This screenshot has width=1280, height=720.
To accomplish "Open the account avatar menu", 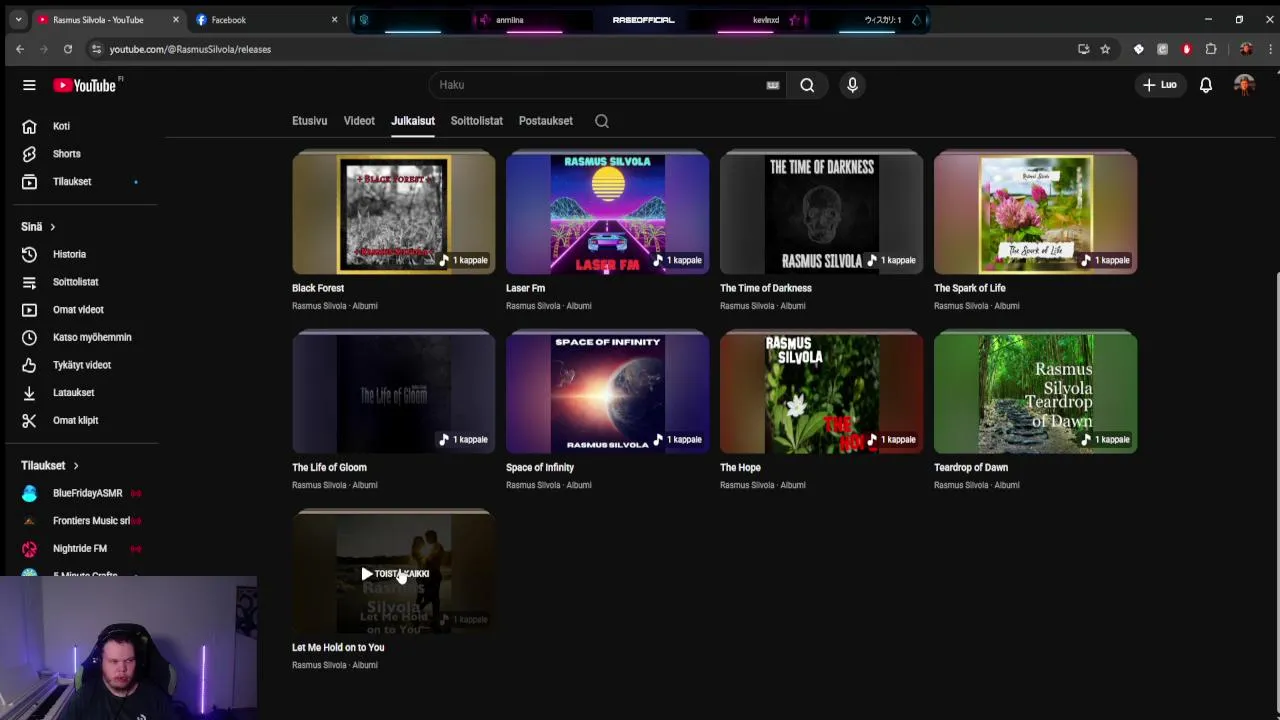I will (1244, 85).
